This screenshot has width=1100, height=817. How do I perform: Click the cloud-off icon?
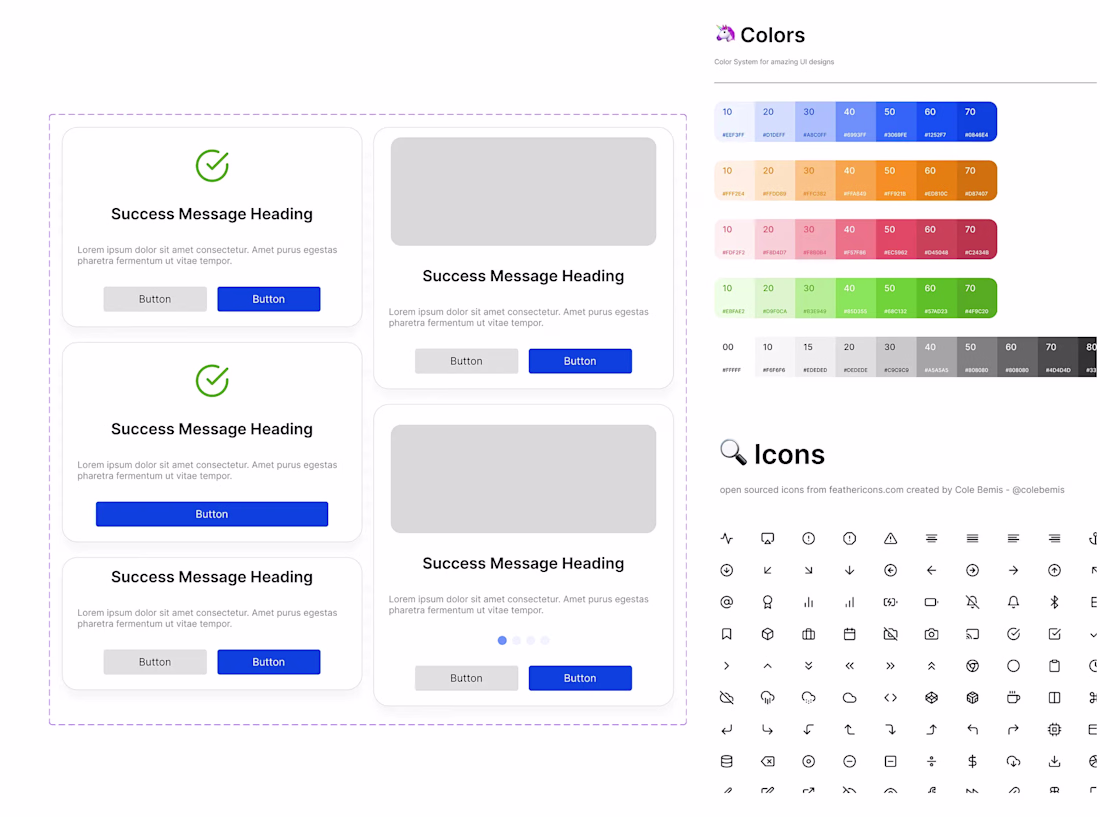[727, 698]
